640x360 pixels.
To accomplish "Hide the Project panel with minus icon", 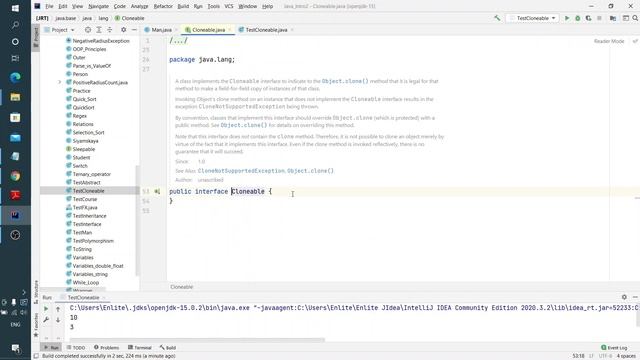I will pyautogui.click(x=134, y=30).
